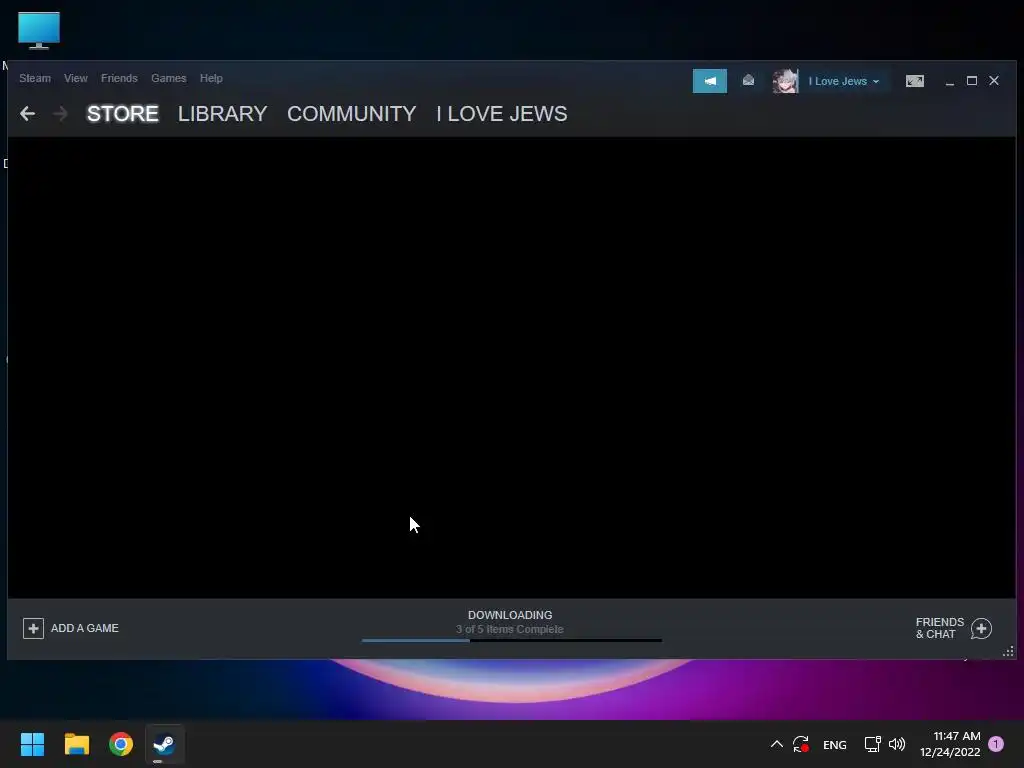
Task: Close the Steam window
Action: 994,80
